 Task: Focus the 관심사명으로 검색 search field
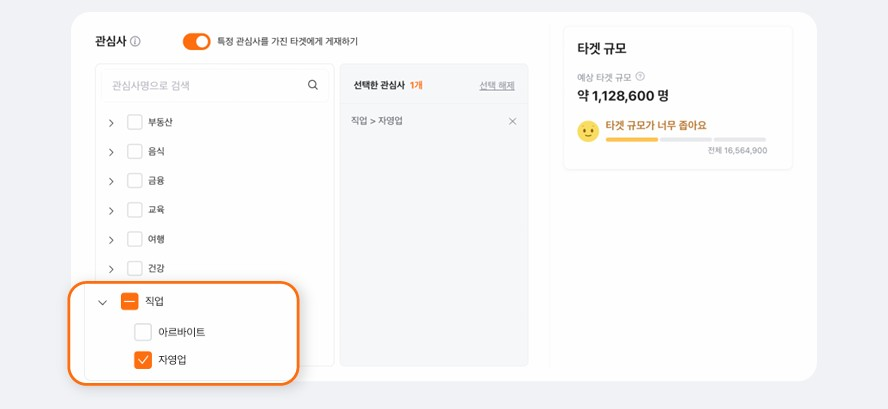pyautogui.click(x=215, y=86)
